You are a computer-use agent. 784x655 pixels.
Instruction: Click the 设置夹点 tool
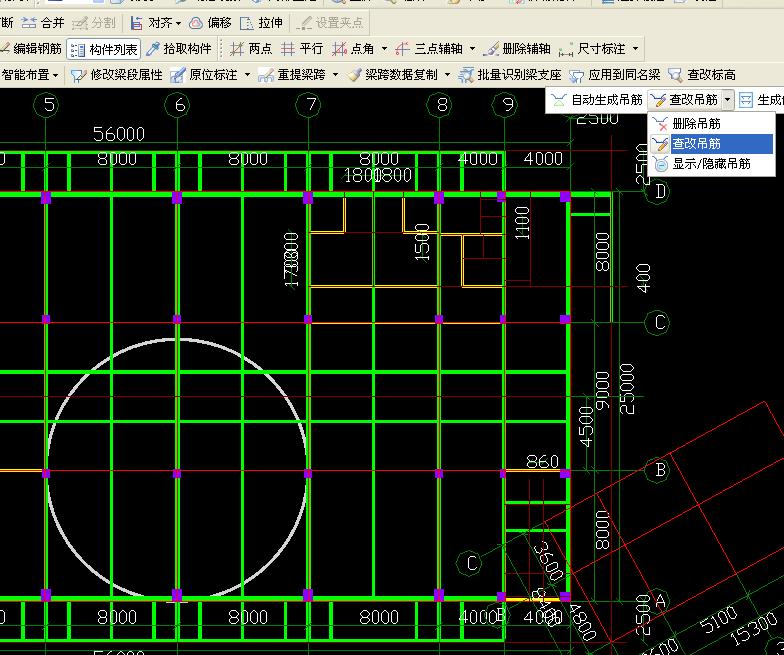pyautogui.click(x=330, y=23)
